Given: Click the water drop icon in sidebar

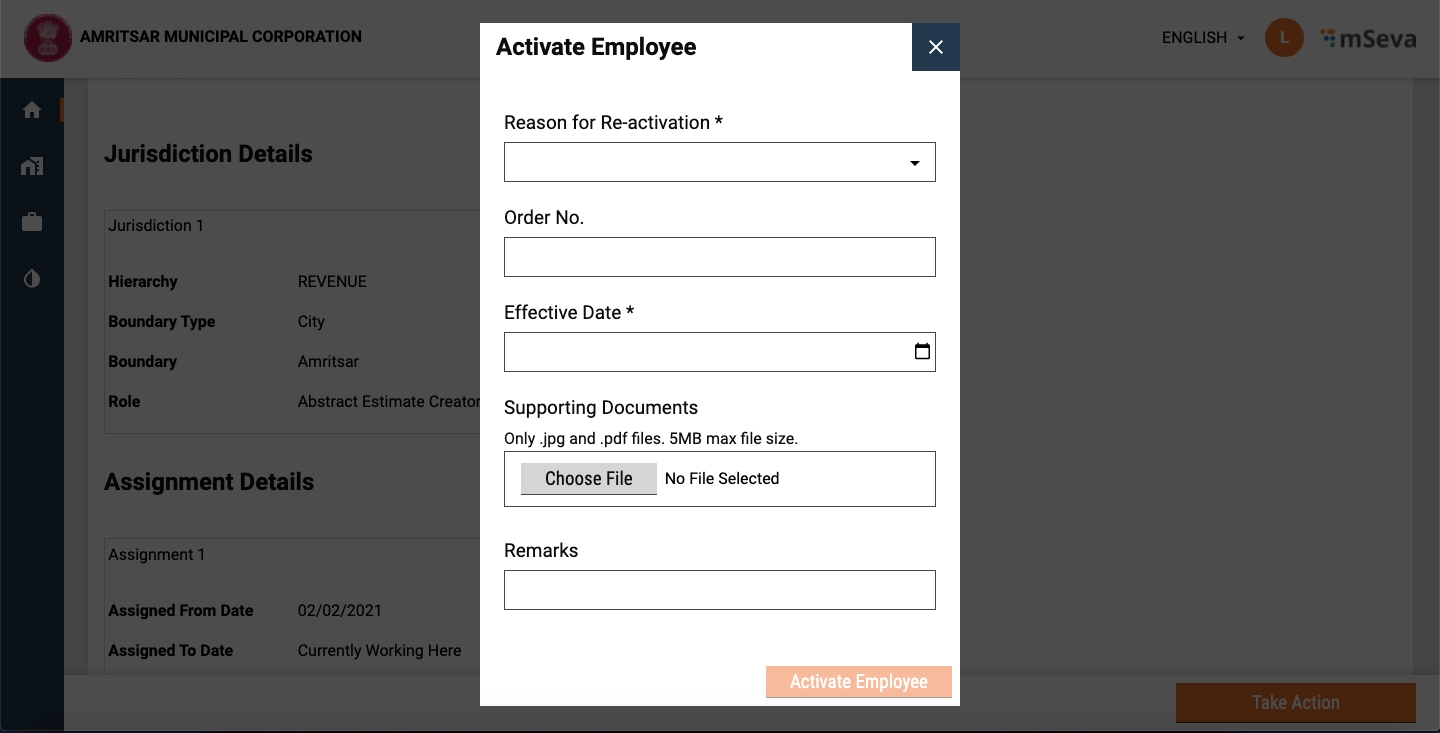Looking at the screenshot, I should [x=32, y=278].
